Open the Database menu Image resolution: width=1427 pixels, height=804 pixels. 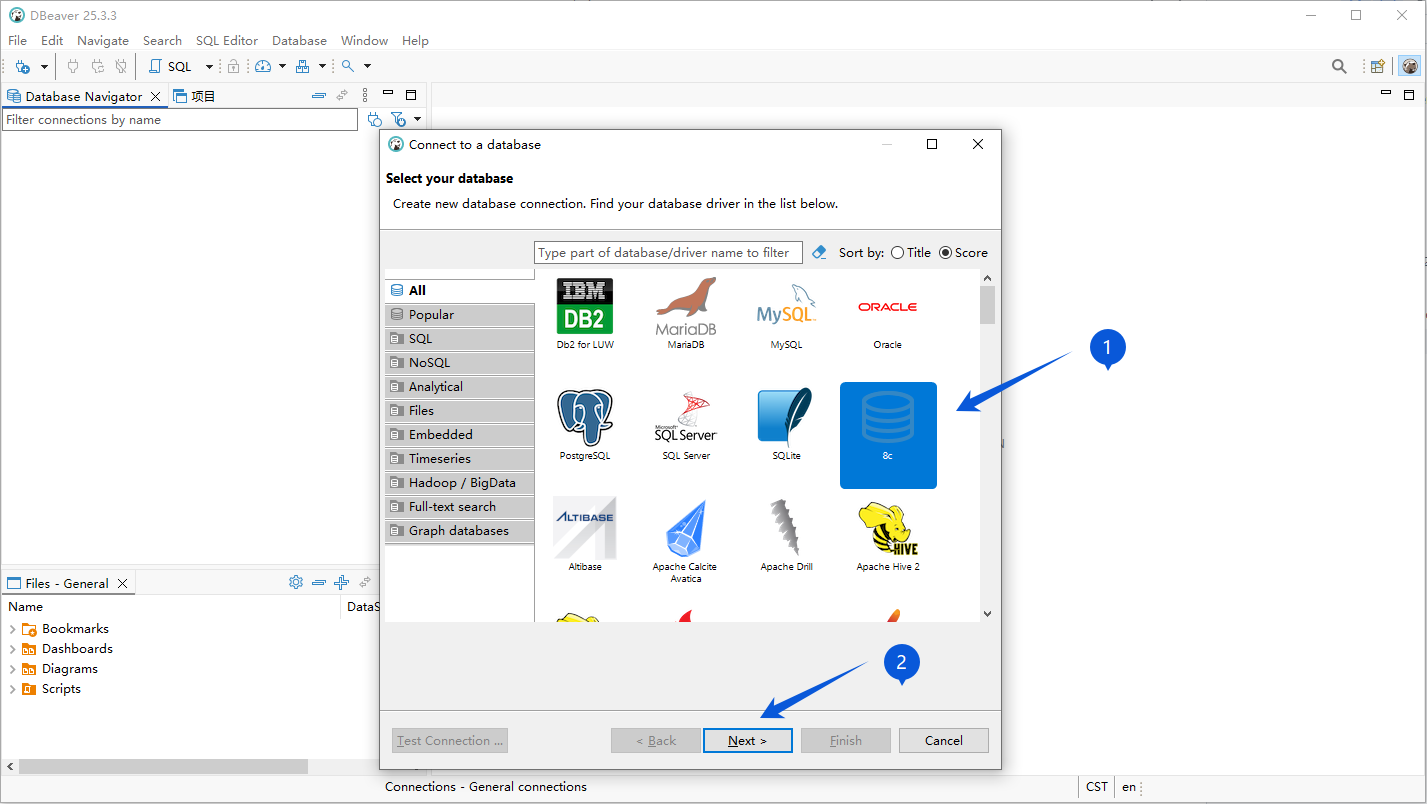tap(299, 41)
